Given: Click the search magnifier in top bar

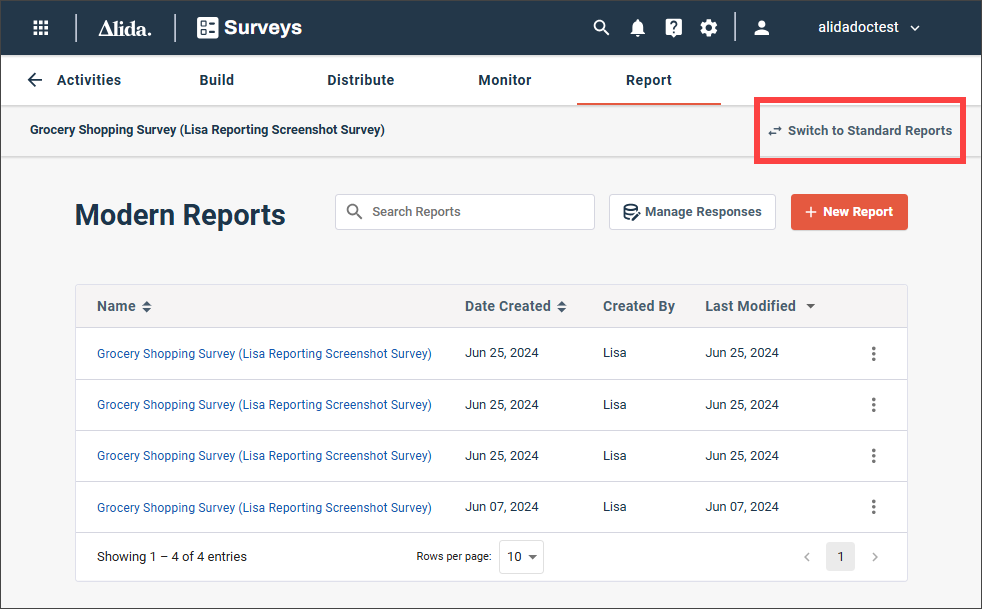Looking at the screenshot, I should click(x=601, y=28).
